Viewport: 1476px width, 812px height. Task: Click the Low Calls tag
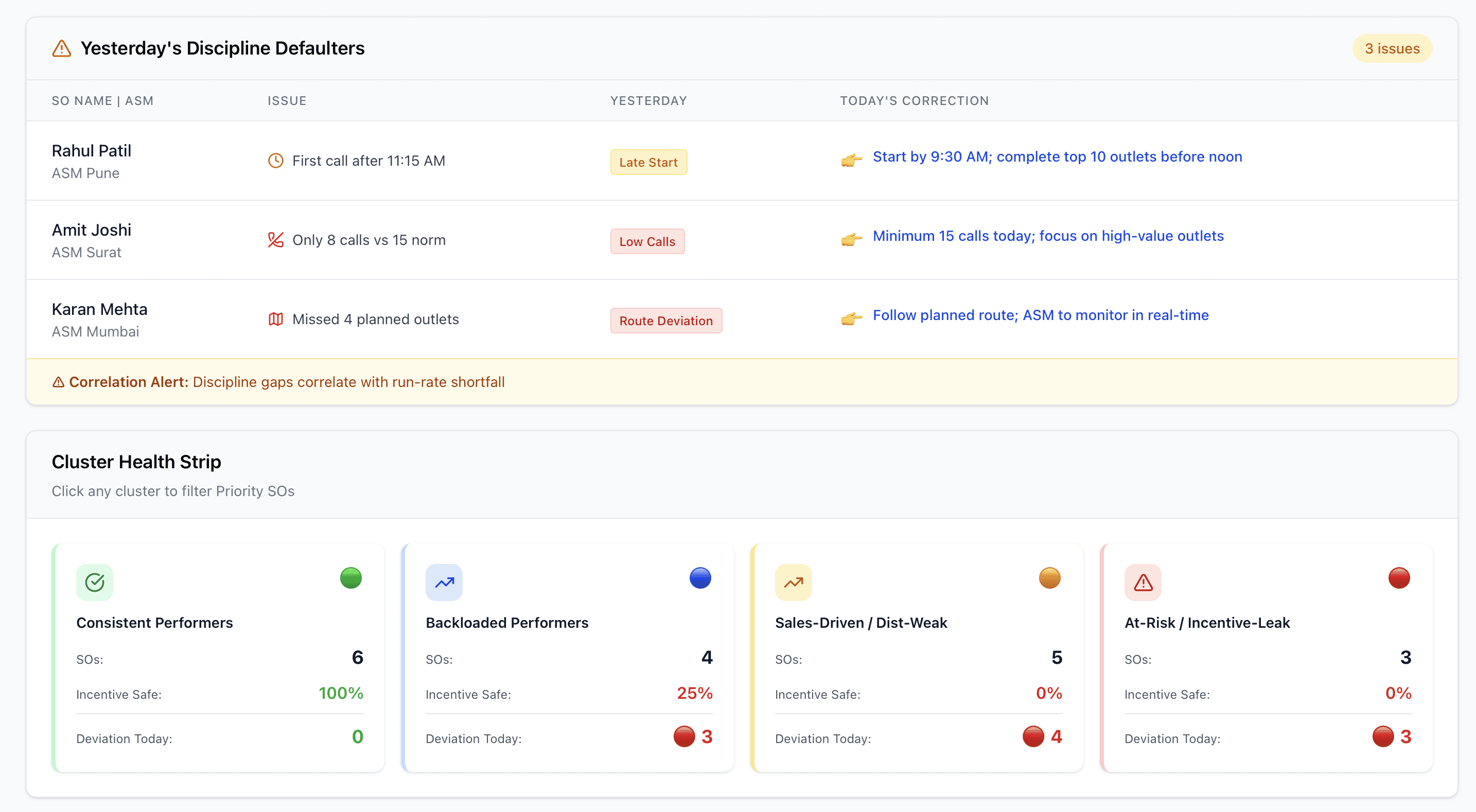(x=647, y=241)
